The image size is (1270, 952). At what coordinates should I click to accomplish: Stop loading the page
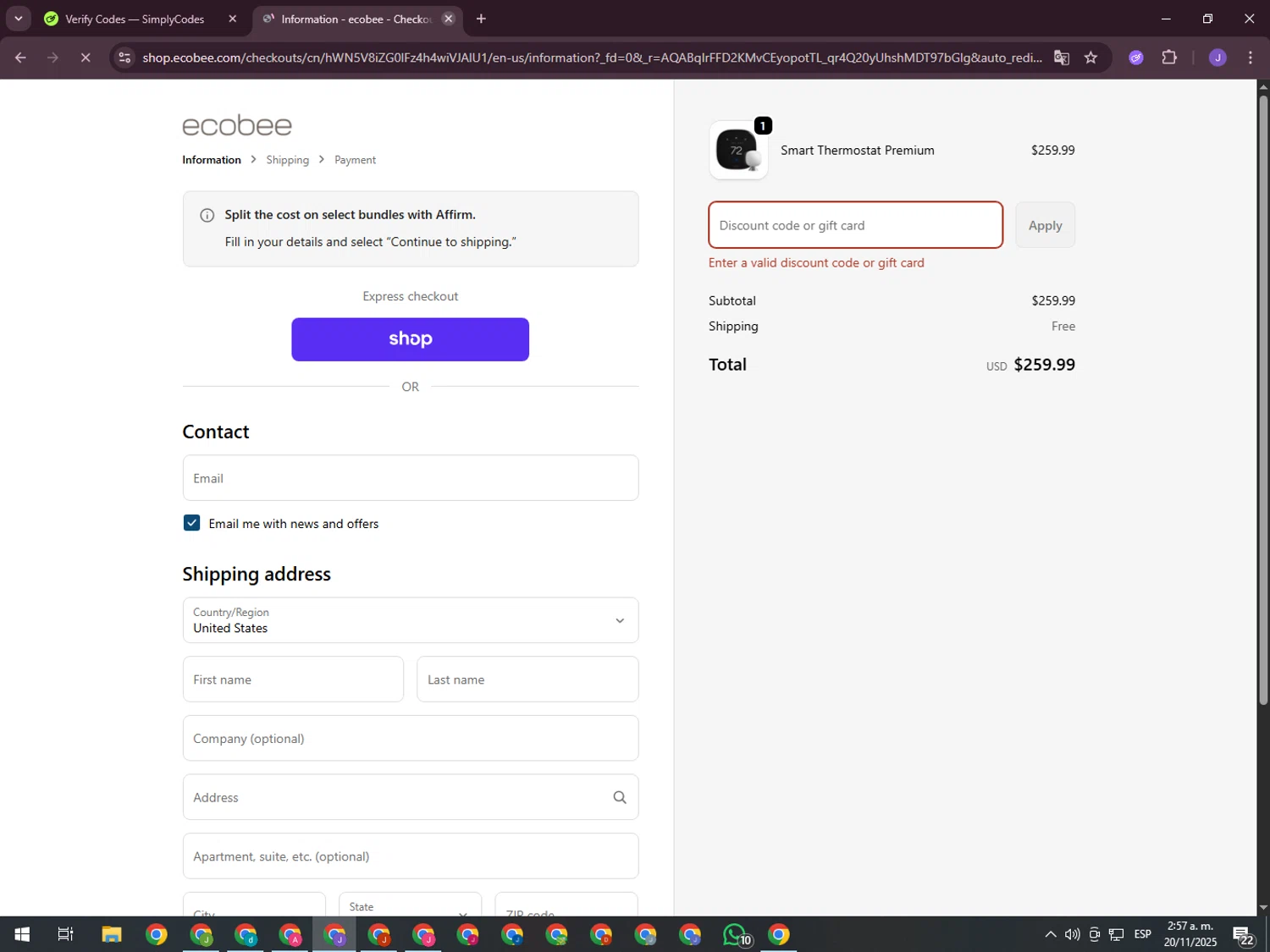[85, 58]
